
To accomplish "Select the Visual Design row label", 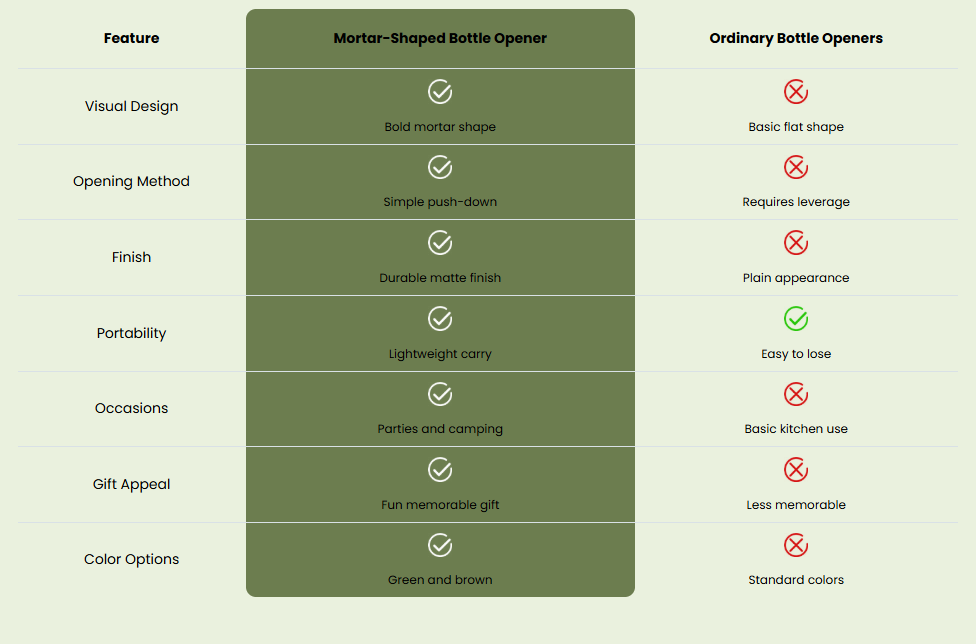I will 131,106.
